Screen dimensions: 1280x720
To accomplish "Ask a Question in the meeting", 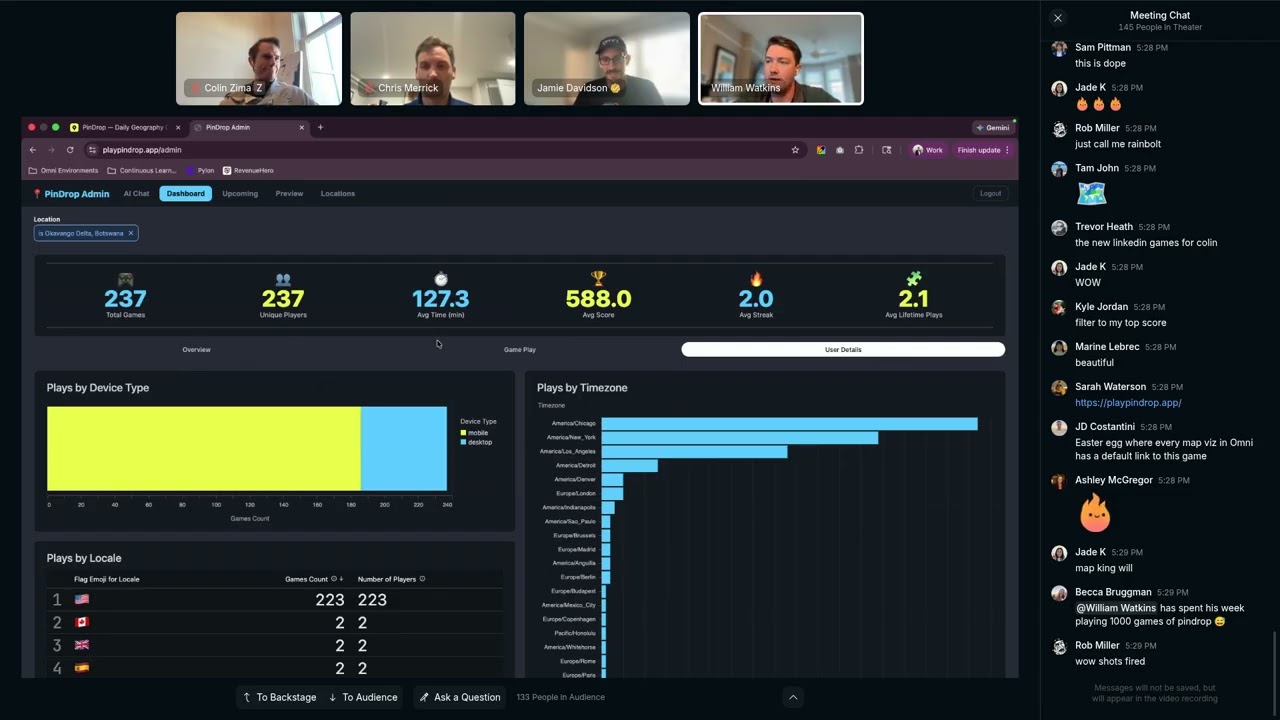I will coord(460,697).
